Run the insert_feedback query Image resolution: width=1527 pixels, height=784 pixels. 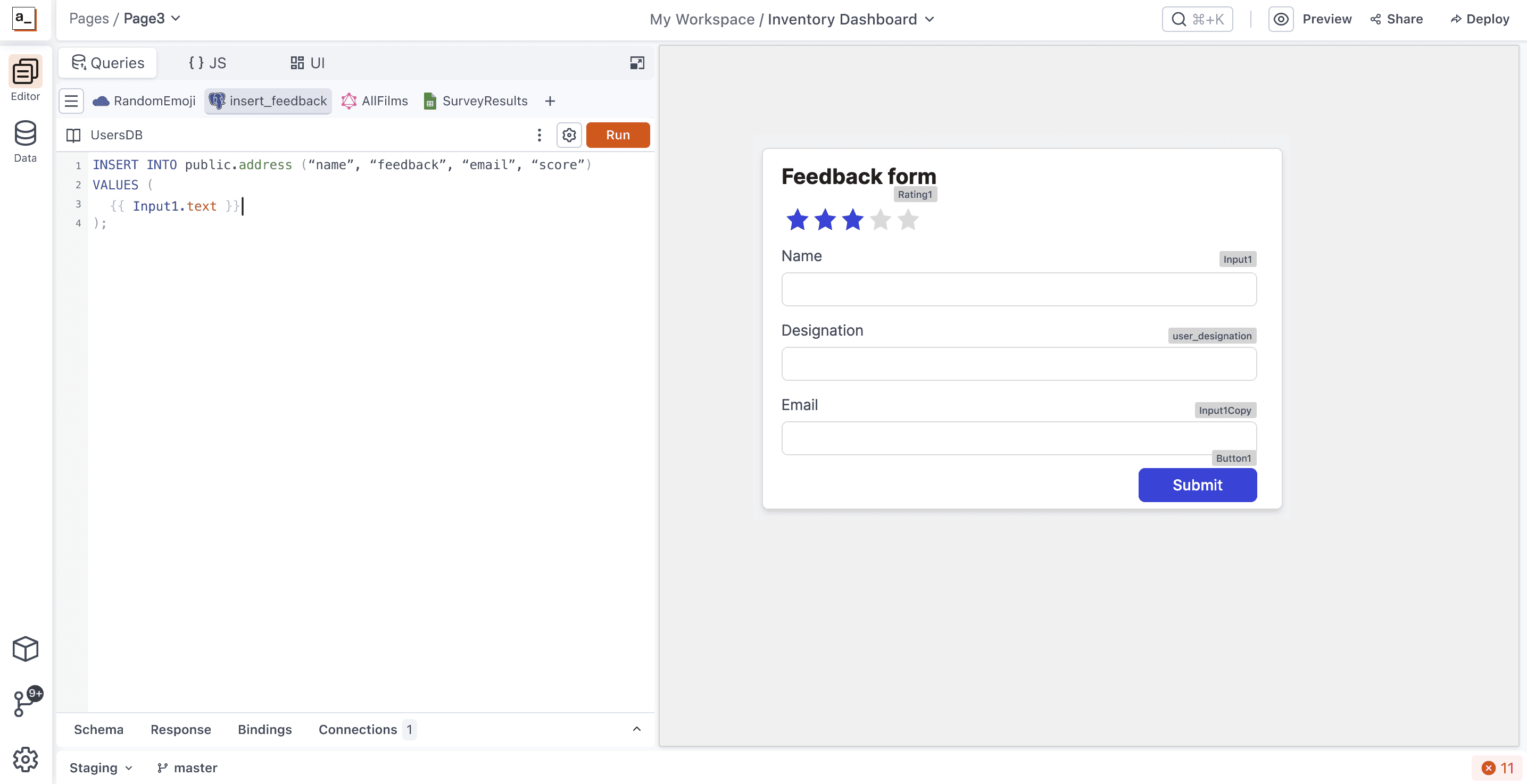pos(617,135)
